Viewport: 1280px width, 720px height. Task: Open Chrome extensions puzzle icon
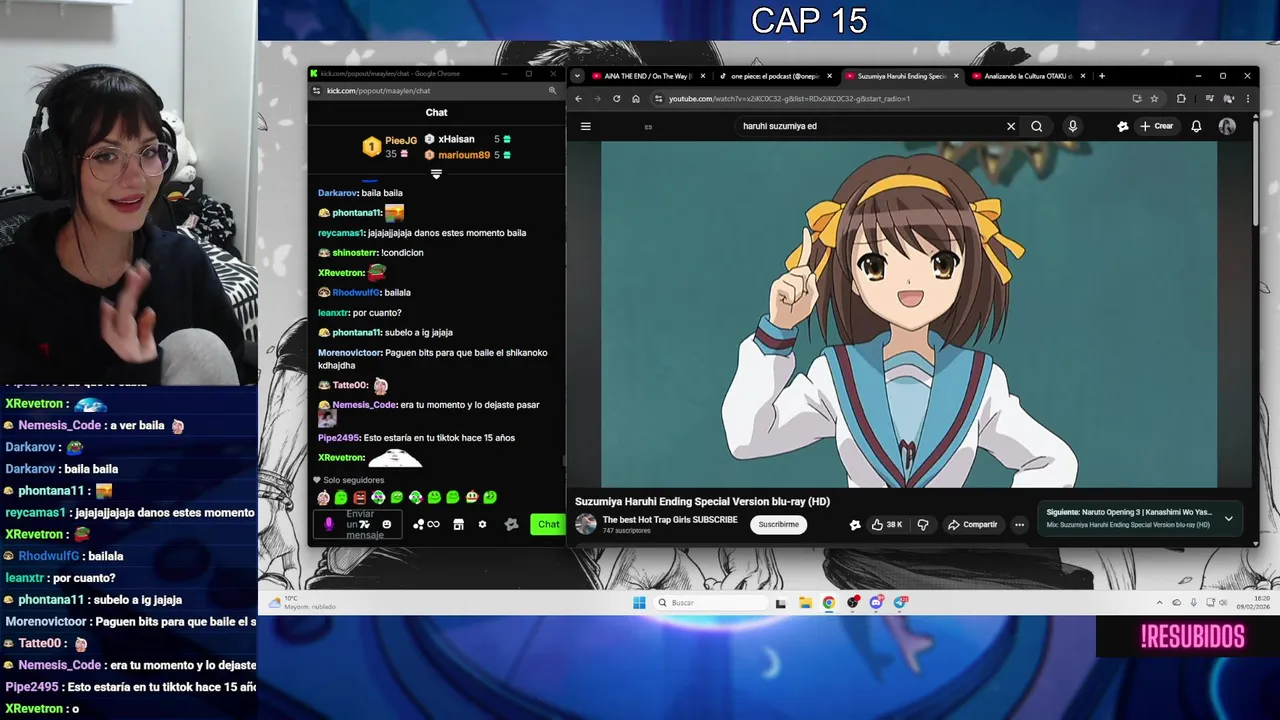click(x=1181, y=99)
